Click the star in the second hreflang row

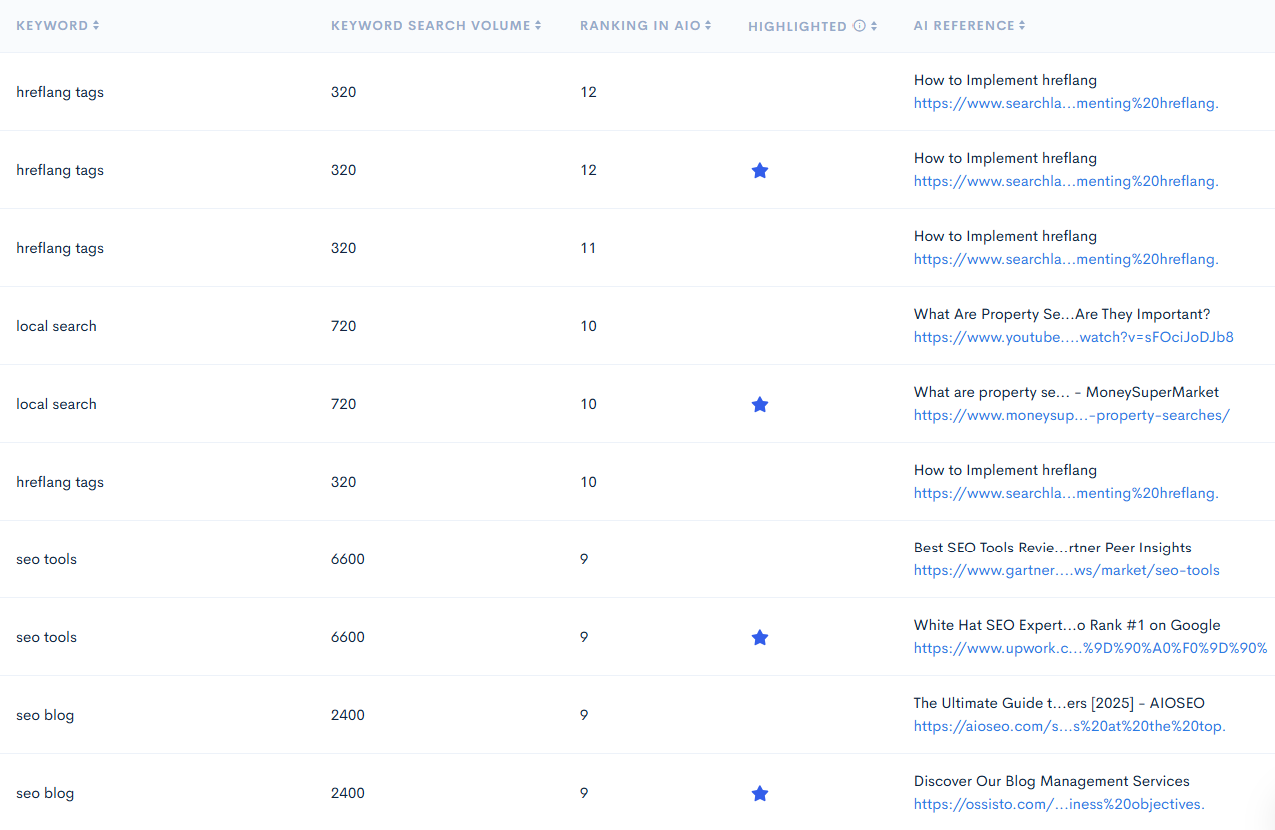[760, 170]
